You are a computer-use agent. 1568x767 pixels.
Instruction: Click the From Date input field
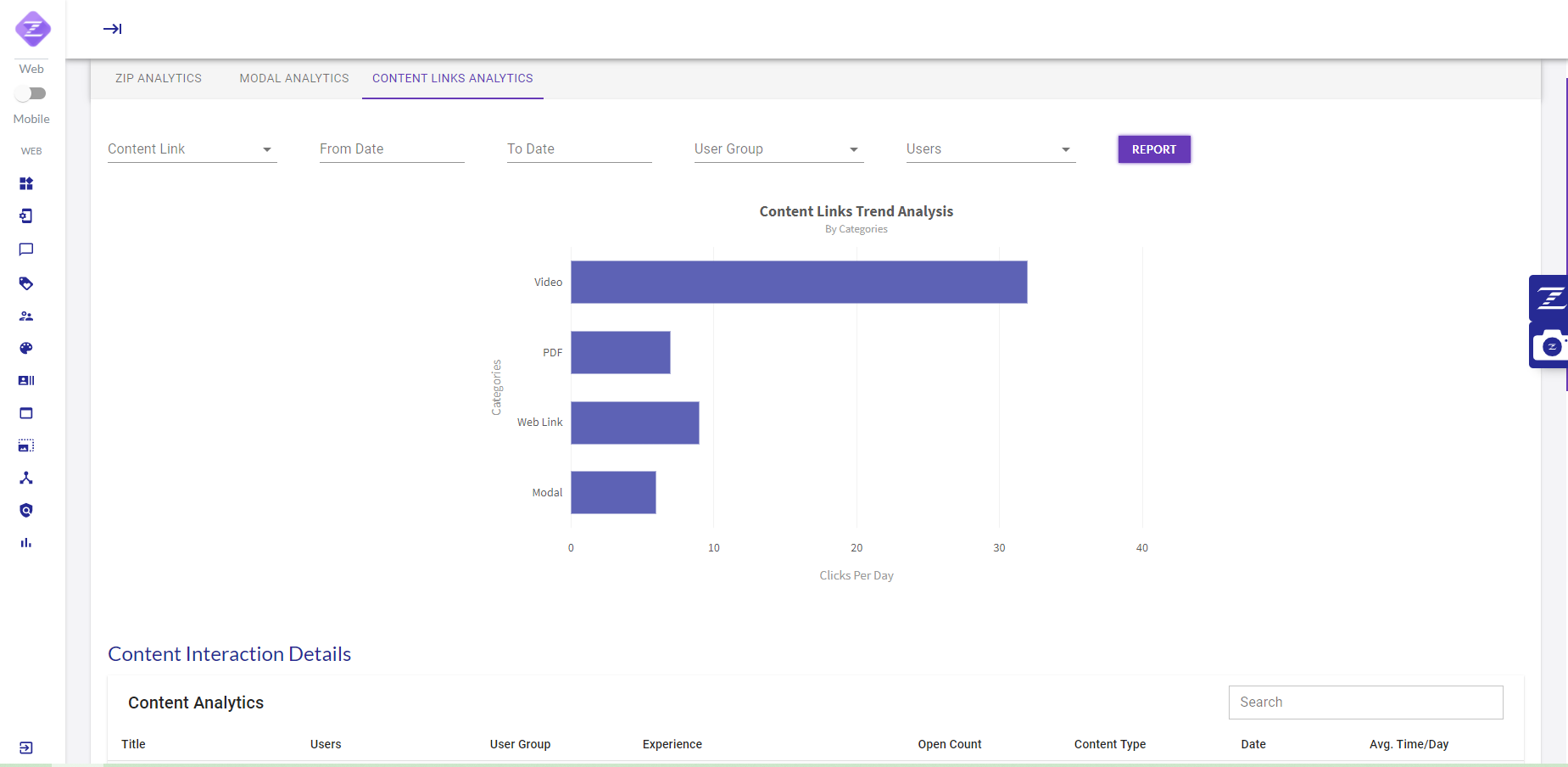[x=392, y=149]
